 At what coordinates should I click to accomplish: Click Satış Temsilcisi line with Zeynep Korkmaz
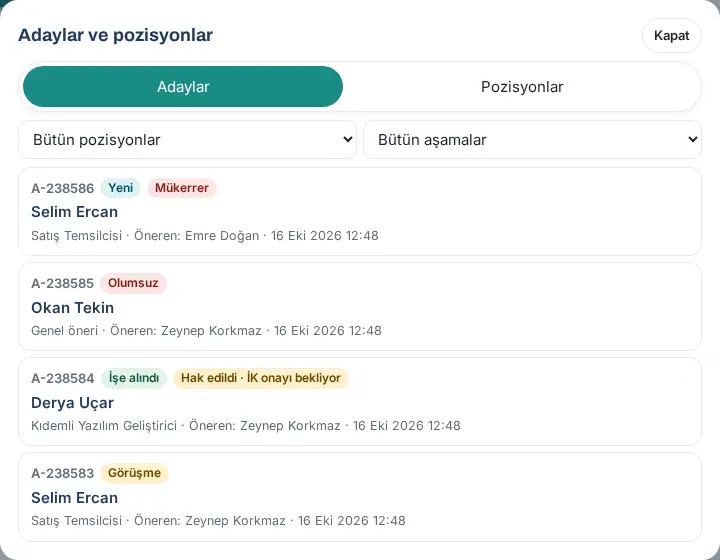[218, 521]
